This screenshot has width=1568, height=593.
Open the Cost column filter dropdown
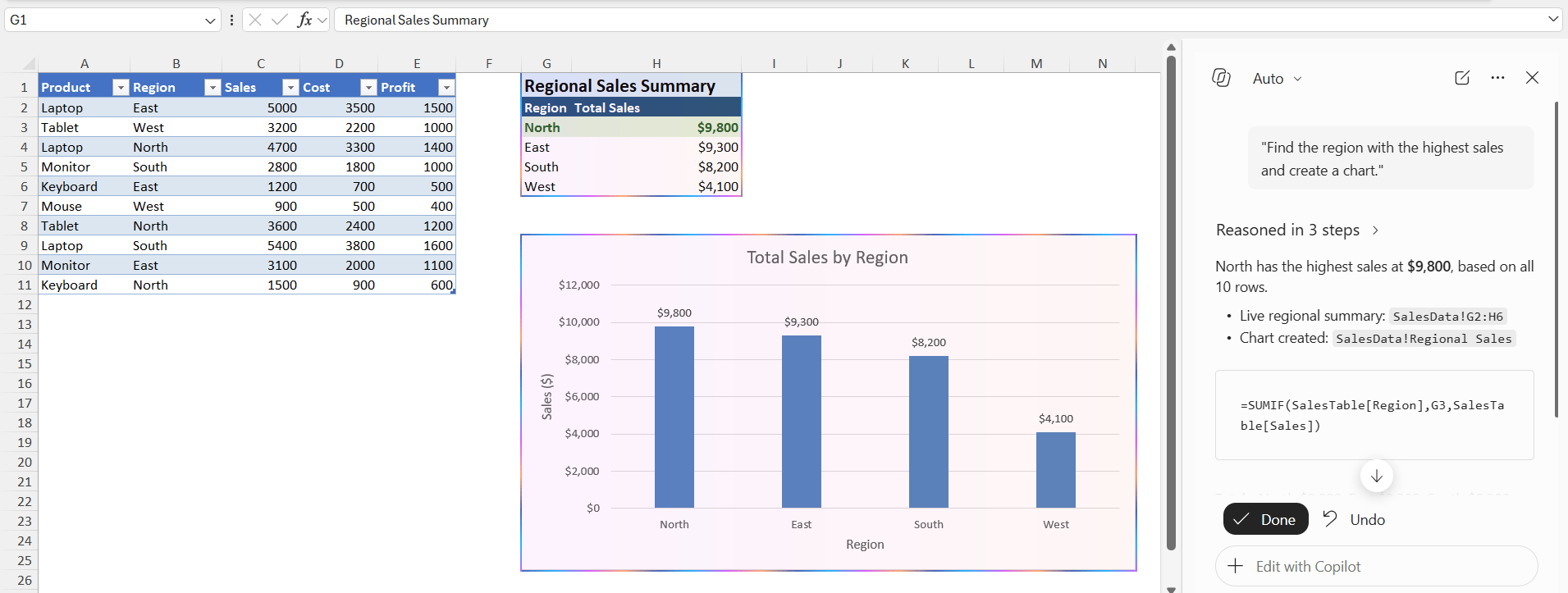coord(368,88)
